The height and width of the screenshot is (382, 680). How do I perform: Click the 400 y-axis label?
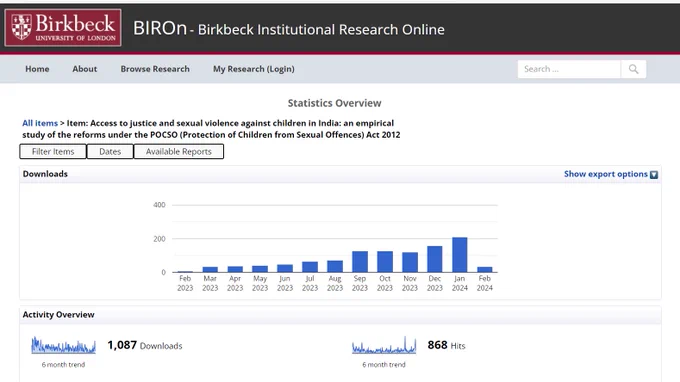159,205
